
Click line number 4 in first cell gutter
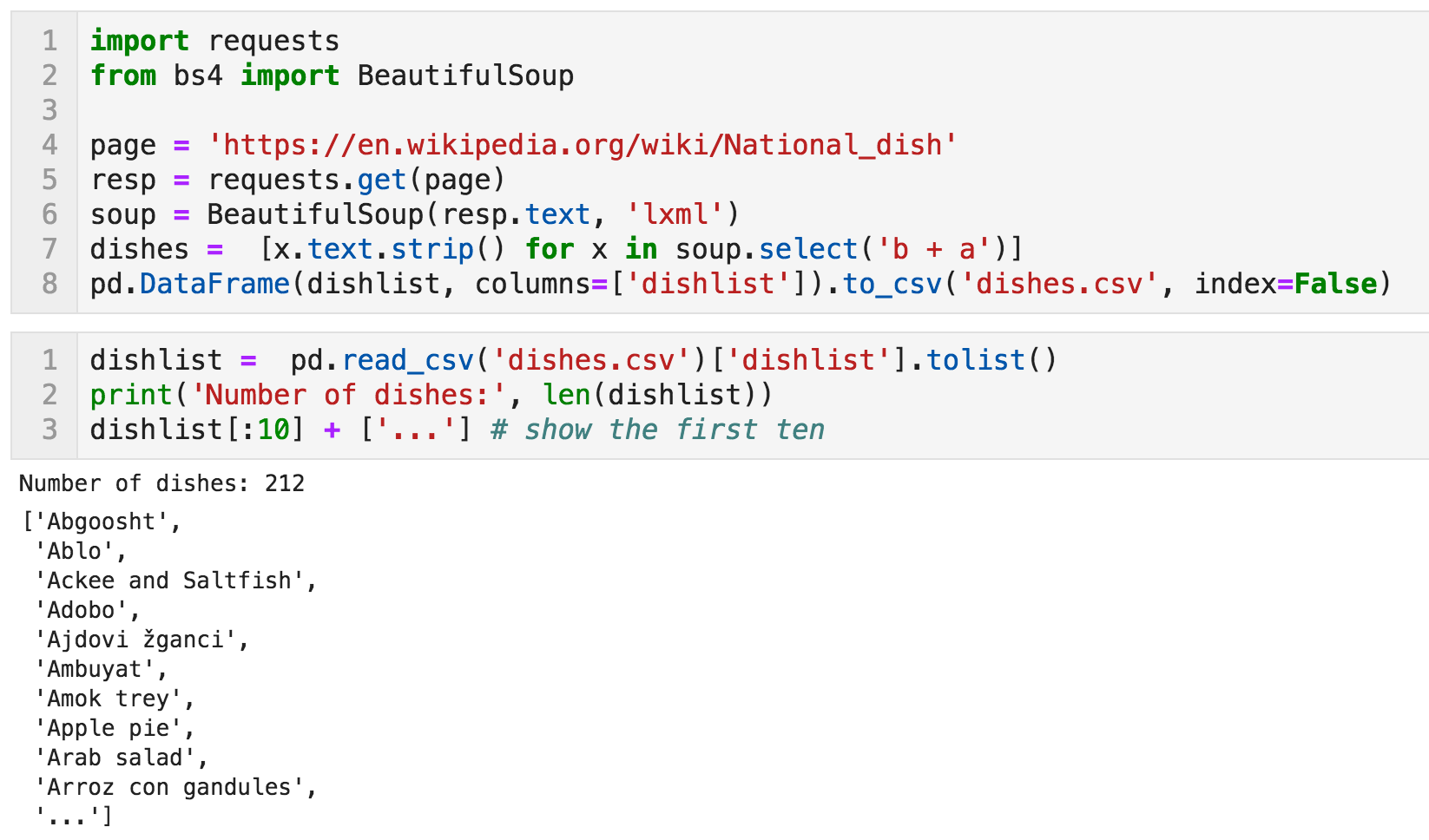[49, 145]
